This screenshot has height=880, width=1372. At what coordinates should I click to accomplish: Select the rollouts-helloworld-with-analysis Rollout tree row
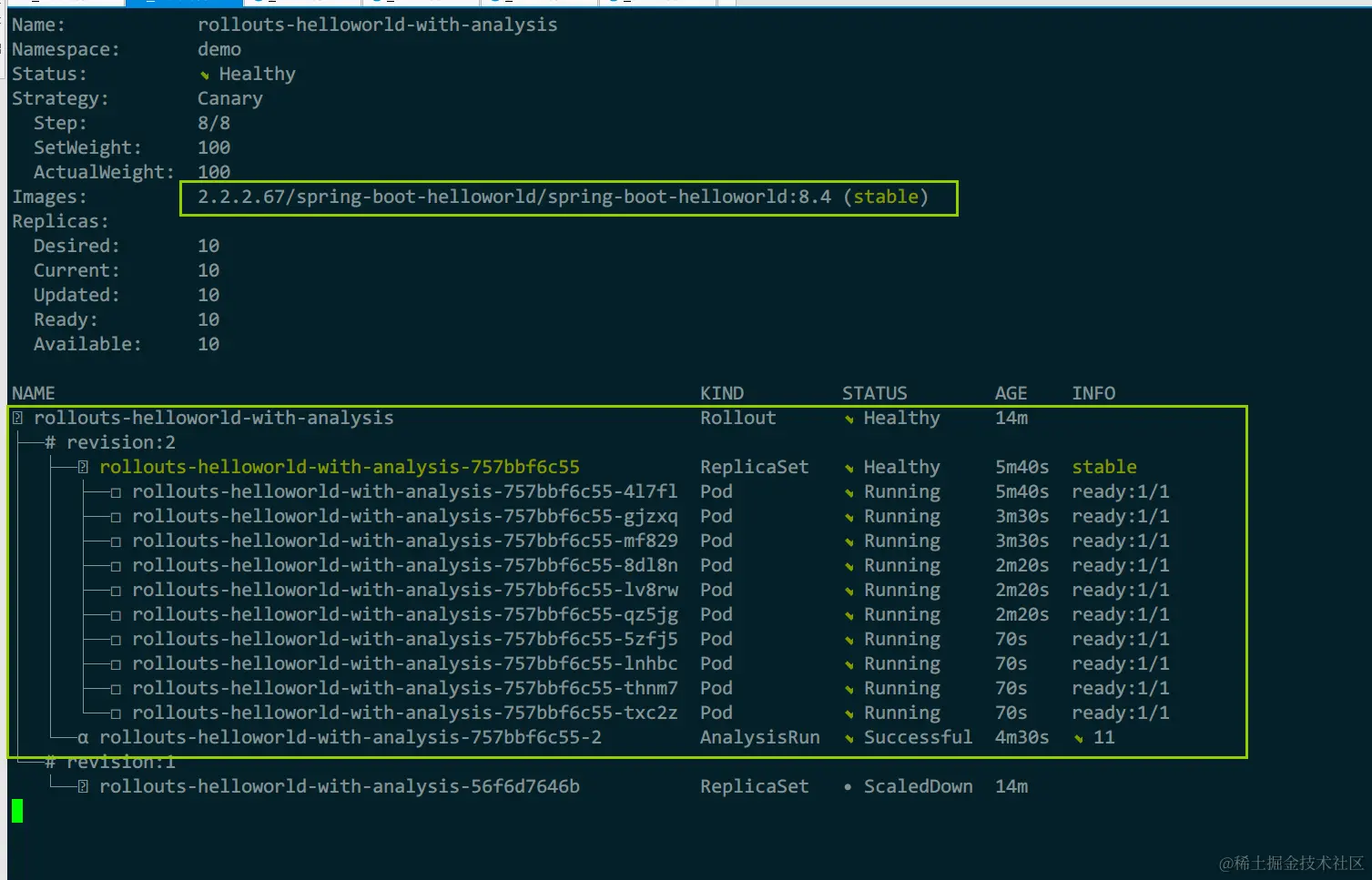214,418
